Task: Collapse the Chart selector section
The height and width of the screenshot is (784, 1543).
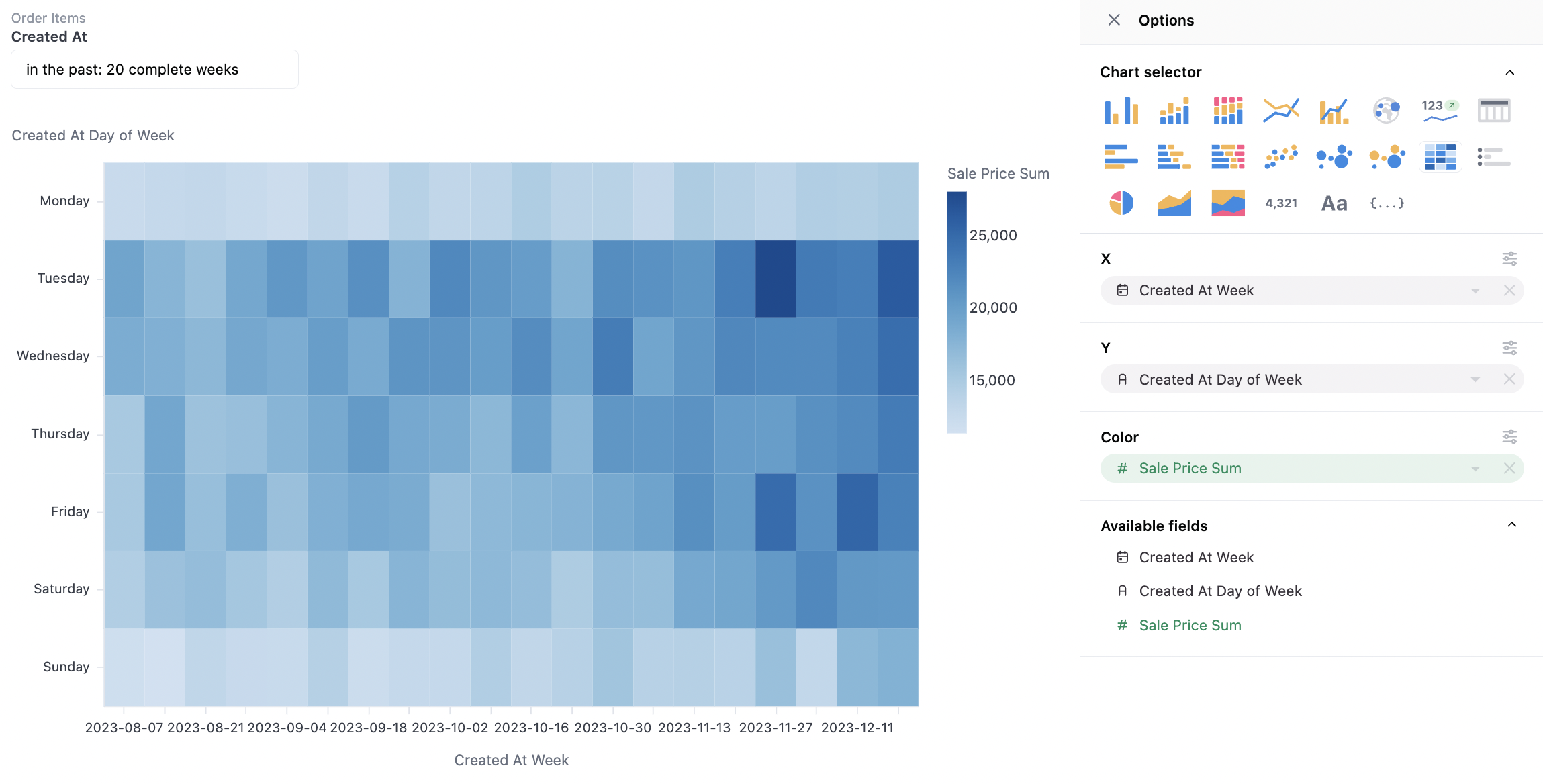Action: coord(1510,72)
